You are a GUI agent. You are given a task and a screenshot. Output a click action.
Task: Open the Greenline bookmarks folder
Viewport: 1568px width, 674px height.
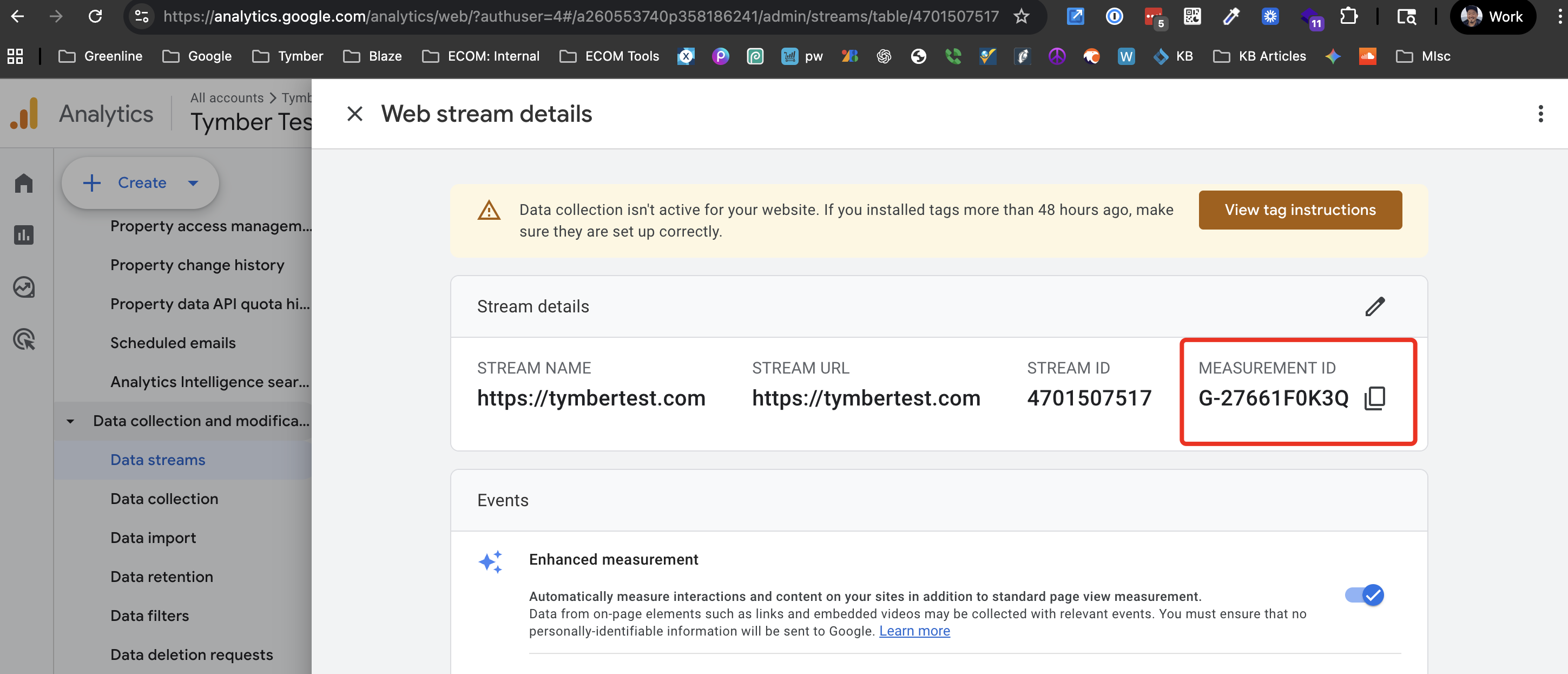101,57
